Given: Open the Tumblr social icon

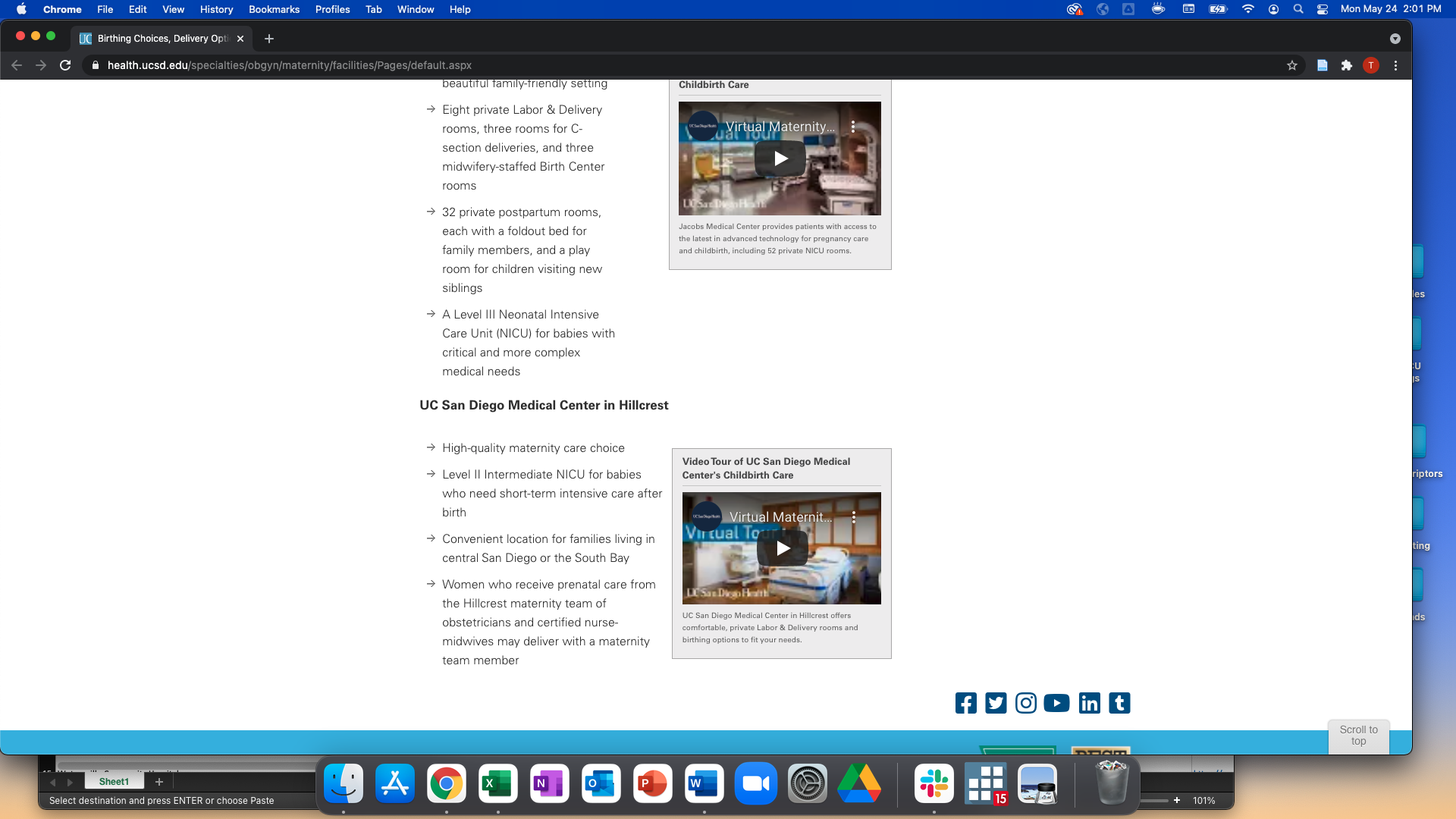Looking at the screenshot, I should [x=1119, y=703].
